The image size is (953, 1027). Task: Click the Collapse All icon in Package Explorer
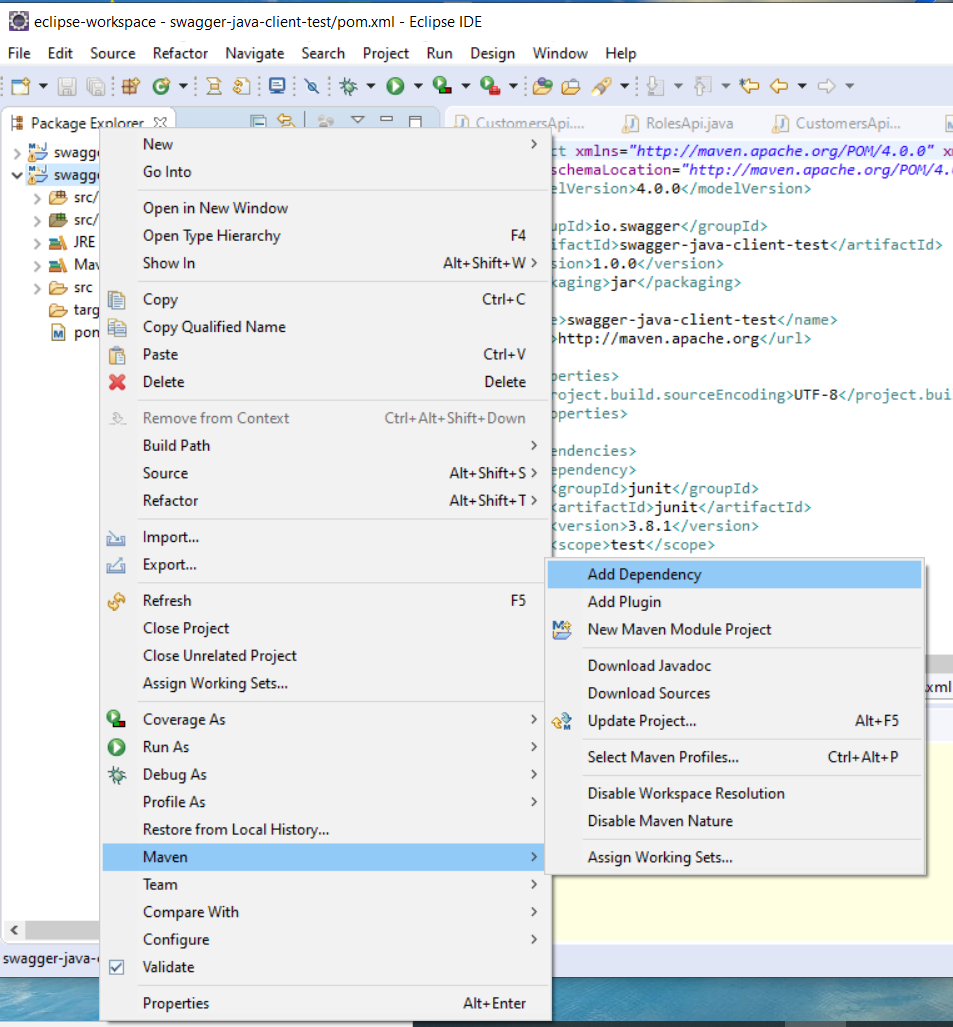[258, 122]
